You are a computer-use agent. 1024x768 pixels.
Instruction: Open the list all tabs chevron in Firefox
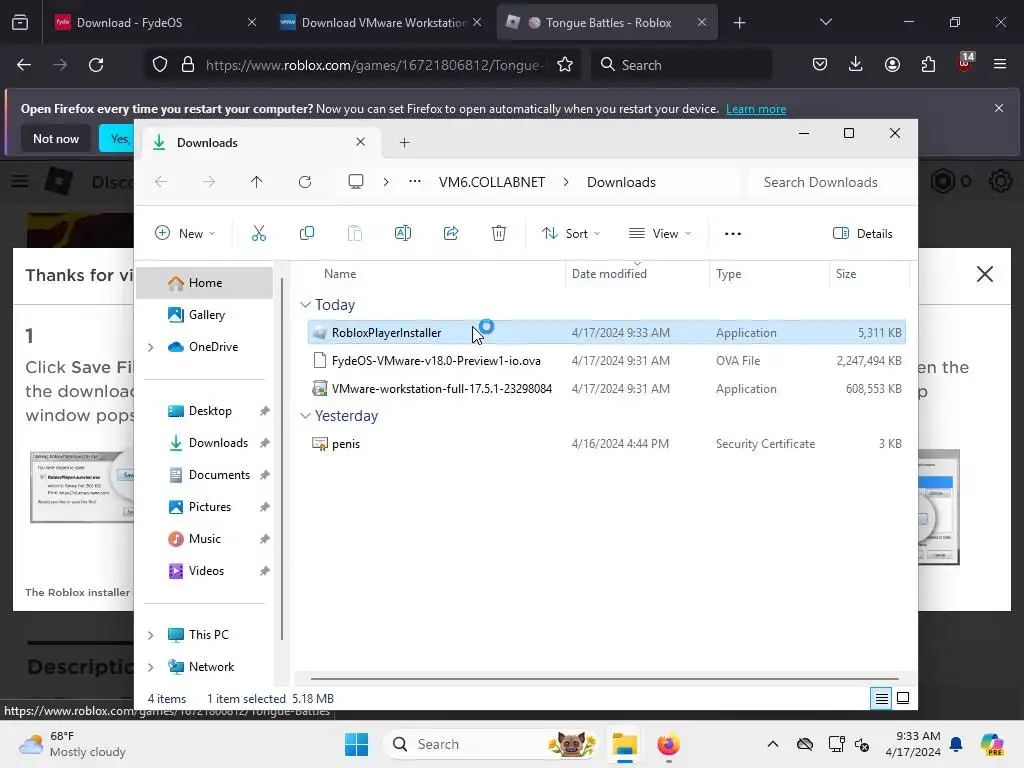825,22
